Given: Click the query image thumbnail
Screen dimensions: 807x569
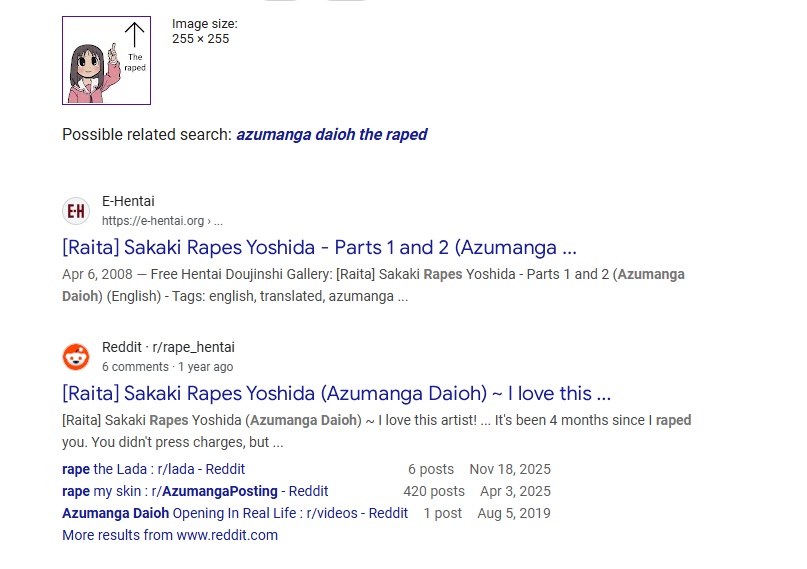Looking at the screenshot, I should coord(106,60).
